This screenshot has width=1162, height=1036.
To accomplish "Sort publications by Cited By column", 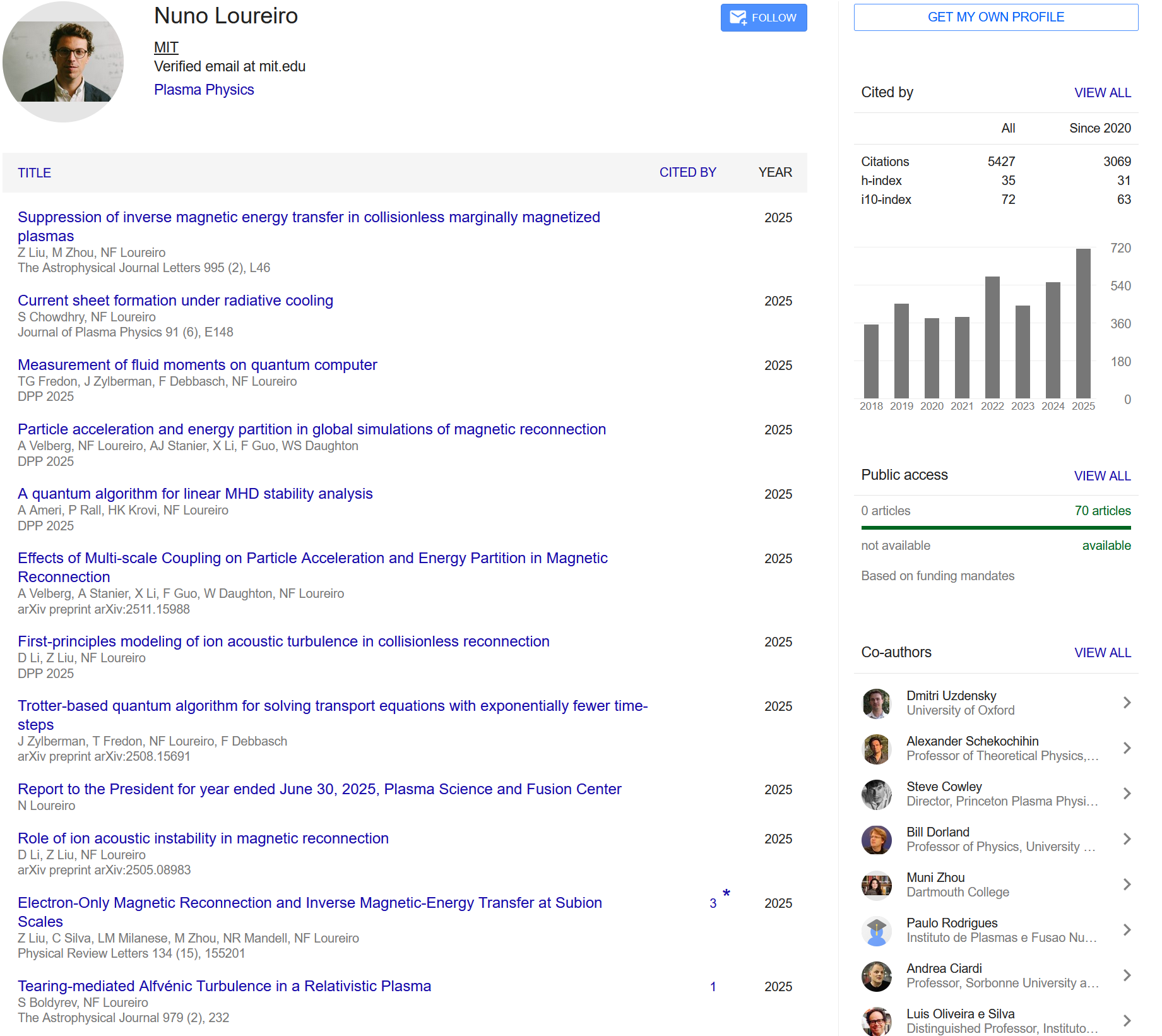I will point(687,172).
